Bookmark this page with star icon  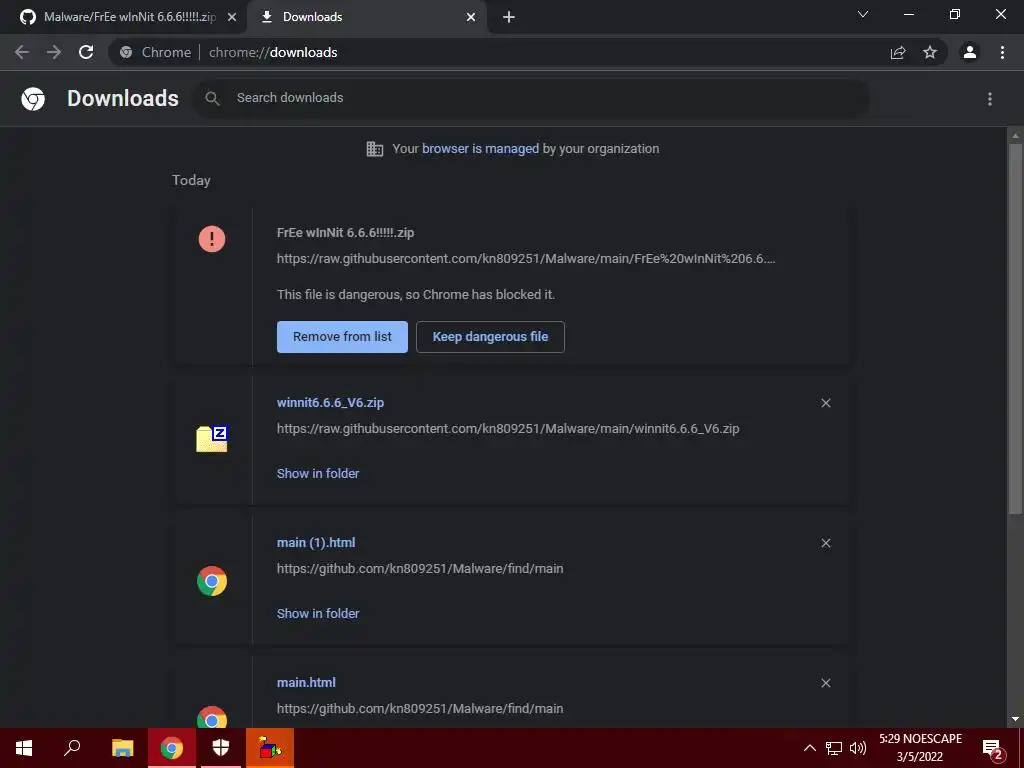(930, 52)
